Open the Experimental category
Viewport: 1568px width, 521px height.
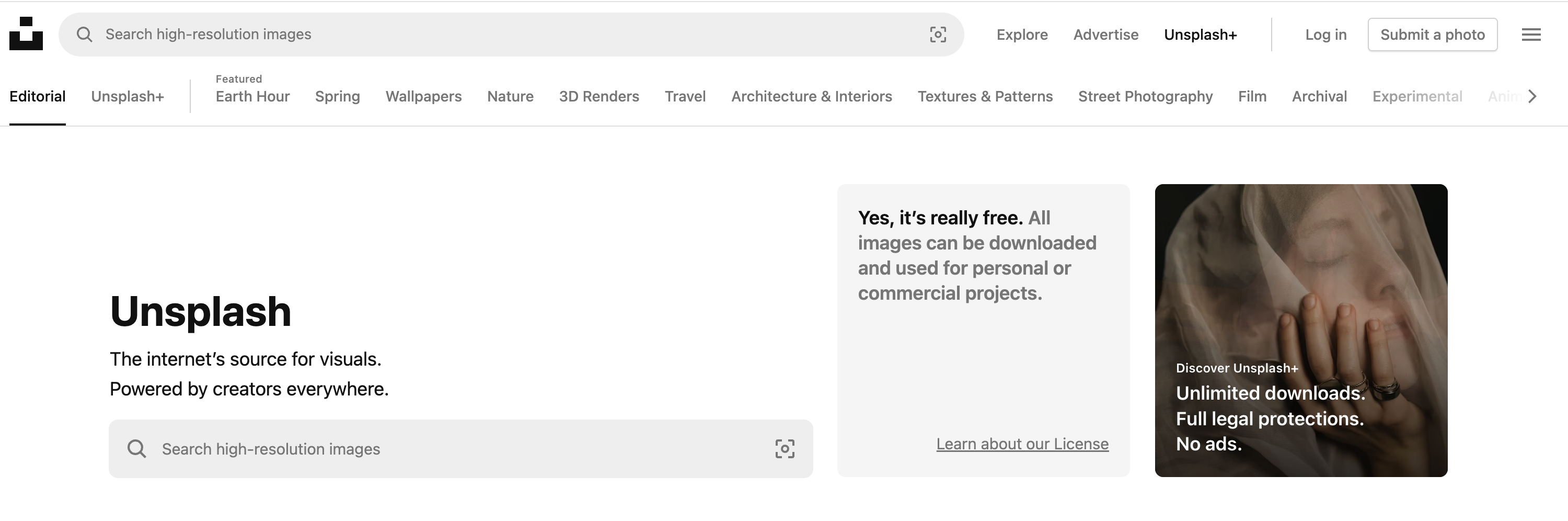pos(1417,96)
